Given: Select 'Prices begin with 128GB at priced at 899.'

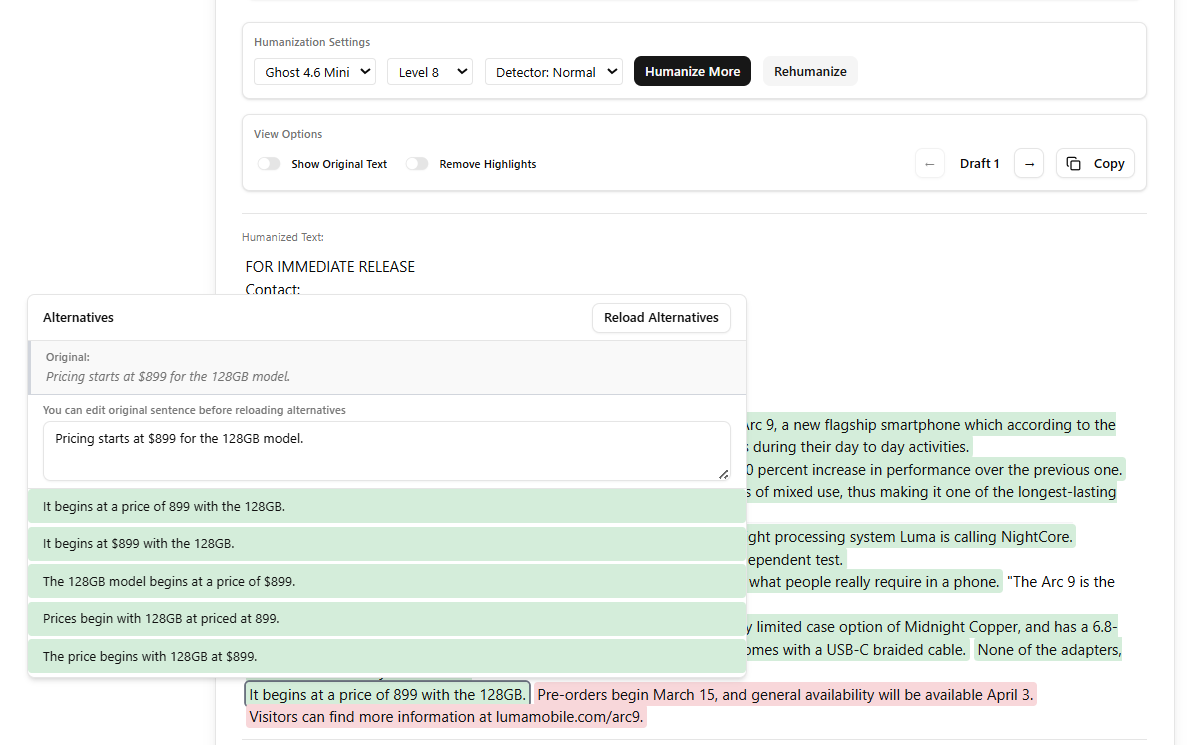Looking at the screenshot, I should click(387, 618).
